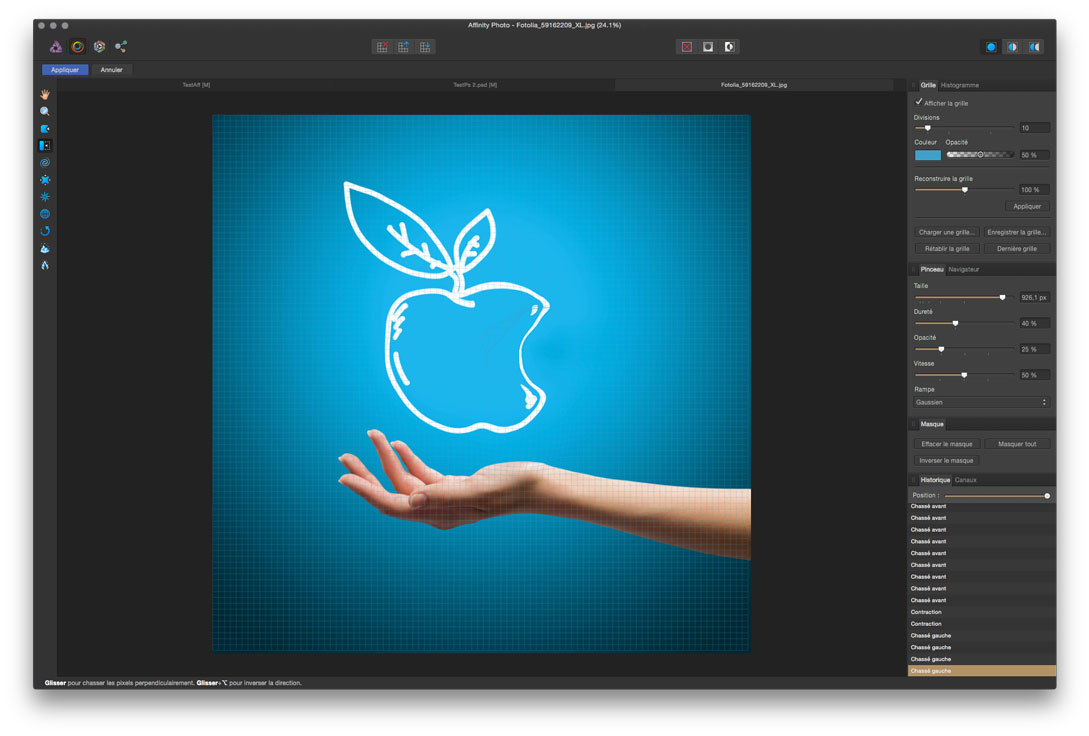This screenshot has width=1089, height=736.
Task: Click the Divisions value field showing 10
Action: pyautogui.click(x=1034, y=128)
